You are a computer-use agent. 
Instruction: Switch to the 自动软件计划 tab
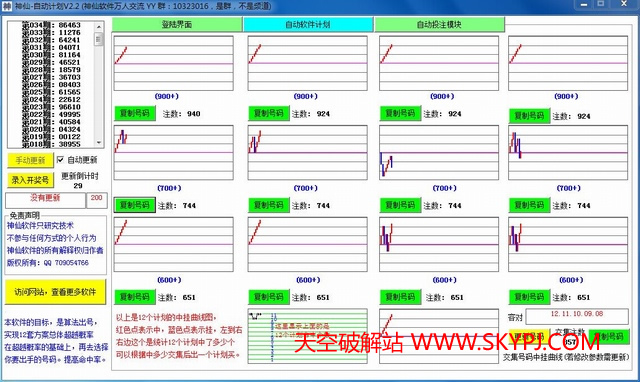[308, 24]
